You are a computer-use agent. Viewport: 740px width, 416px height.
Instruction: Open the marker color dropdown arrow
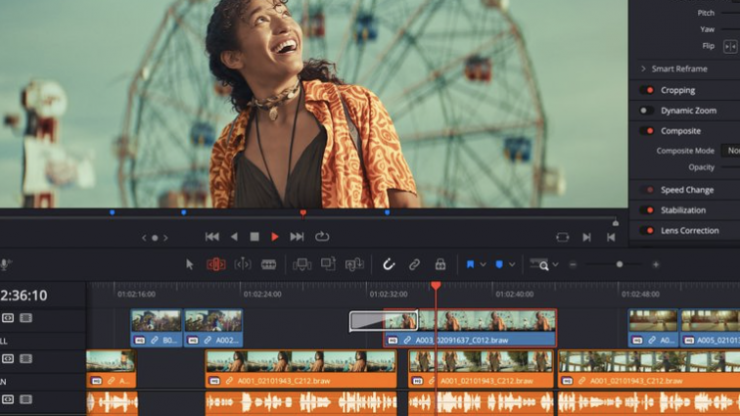(512, 264)
